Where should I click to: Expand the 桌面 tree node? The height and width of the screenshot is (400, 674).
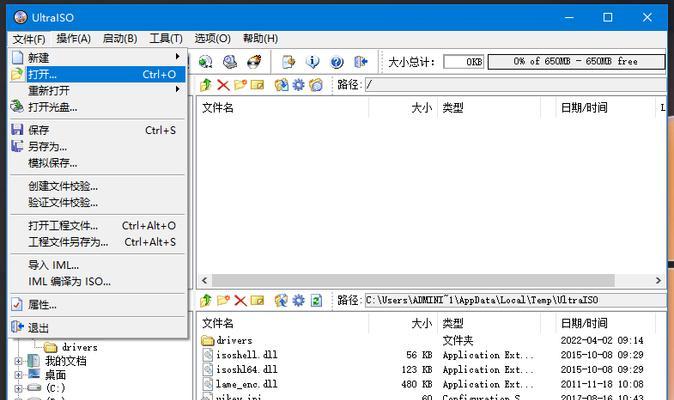18,375
